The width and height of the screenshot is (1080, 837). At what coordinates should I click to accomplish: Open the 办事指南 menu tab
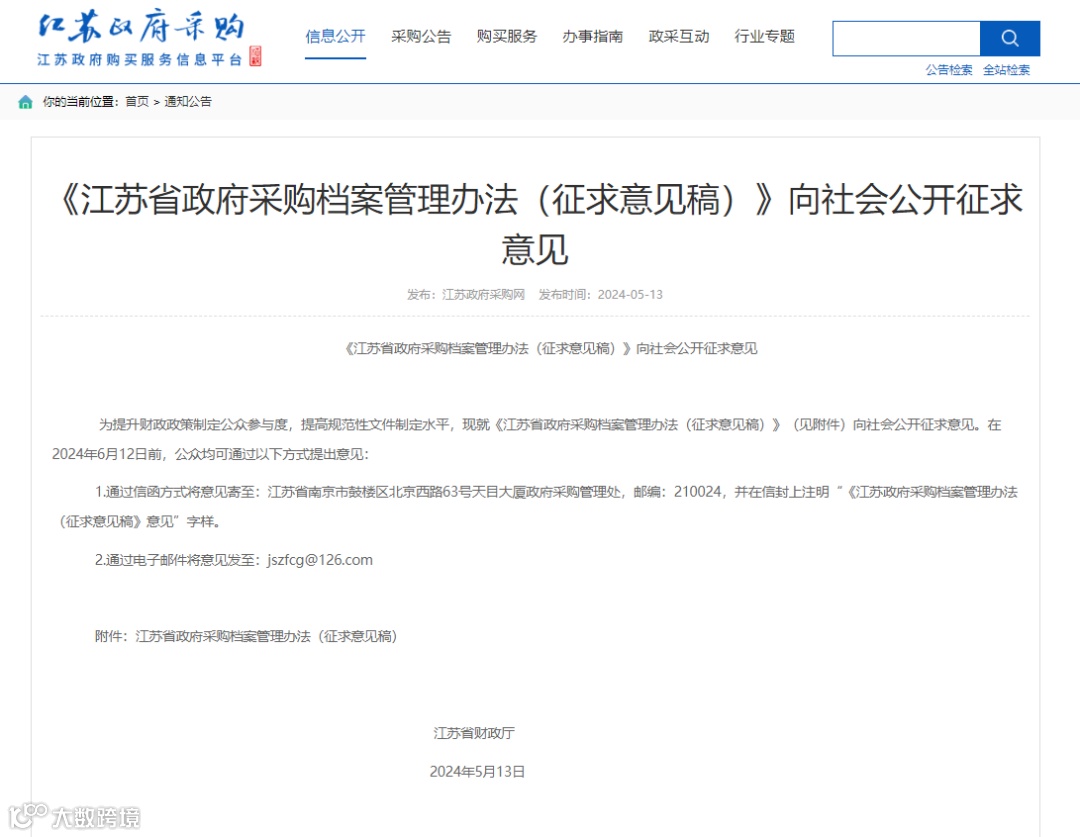(592, 37)
